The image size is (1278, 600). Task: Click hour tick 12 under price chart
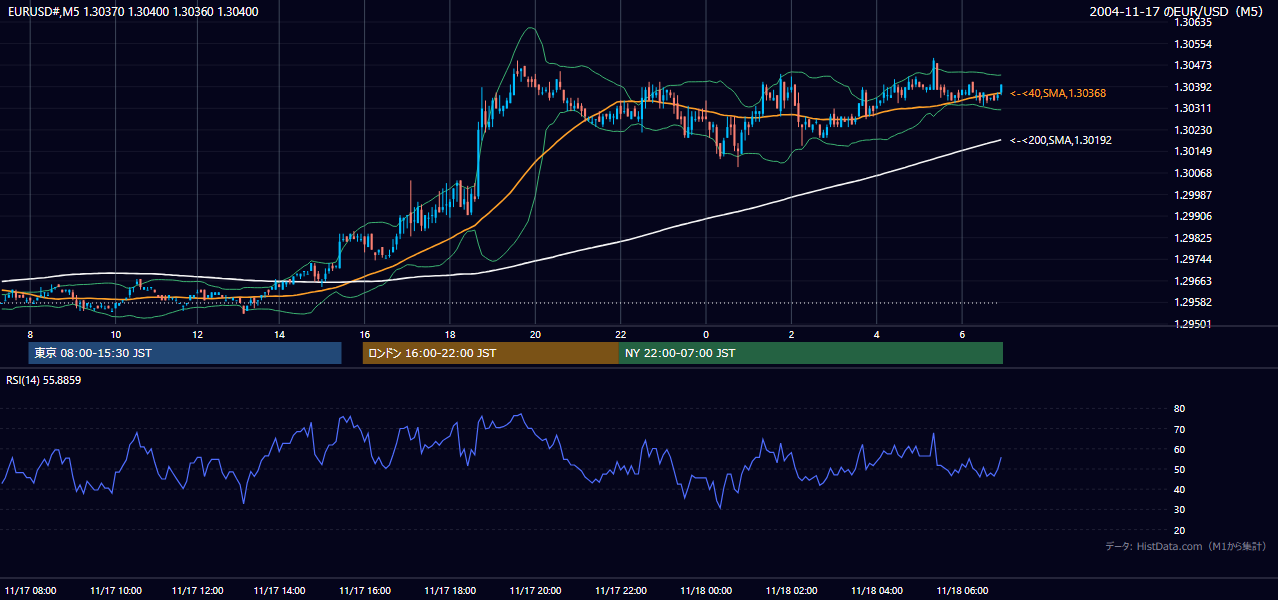[x=198, y=334]
